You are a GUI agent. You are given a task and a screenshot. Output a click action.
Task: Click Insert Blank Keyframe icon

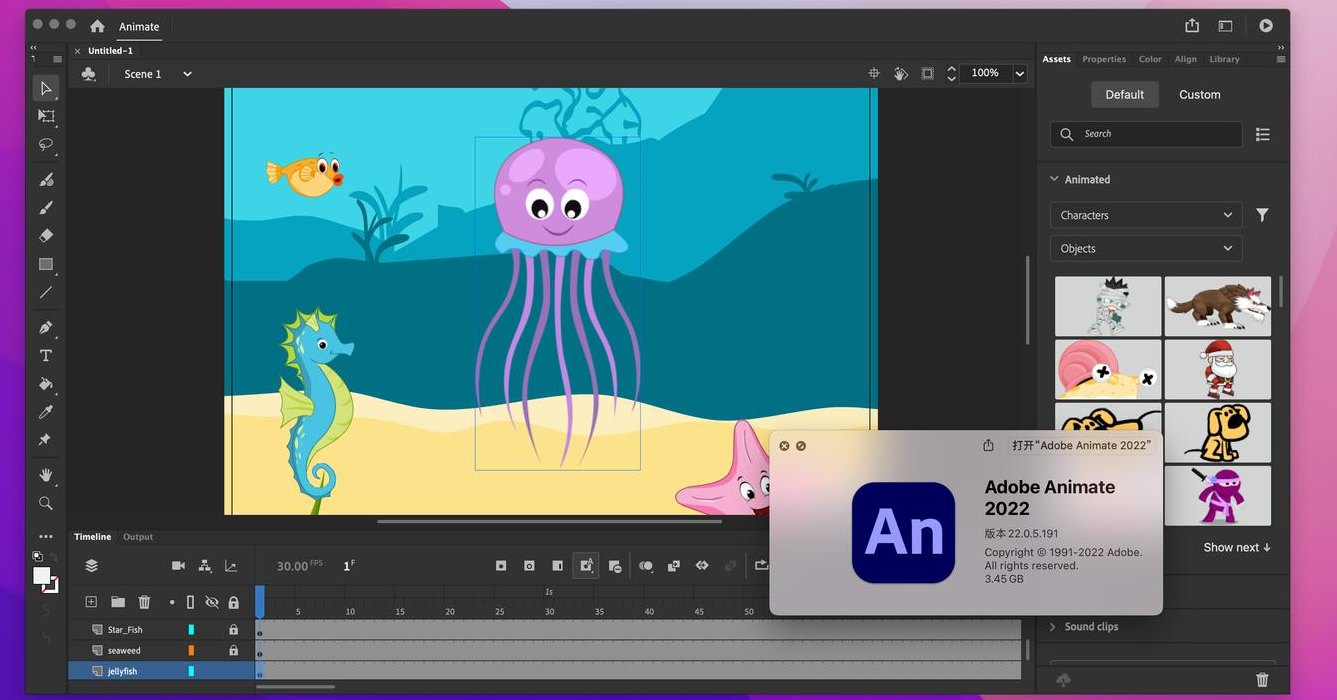tap(529, 566)
